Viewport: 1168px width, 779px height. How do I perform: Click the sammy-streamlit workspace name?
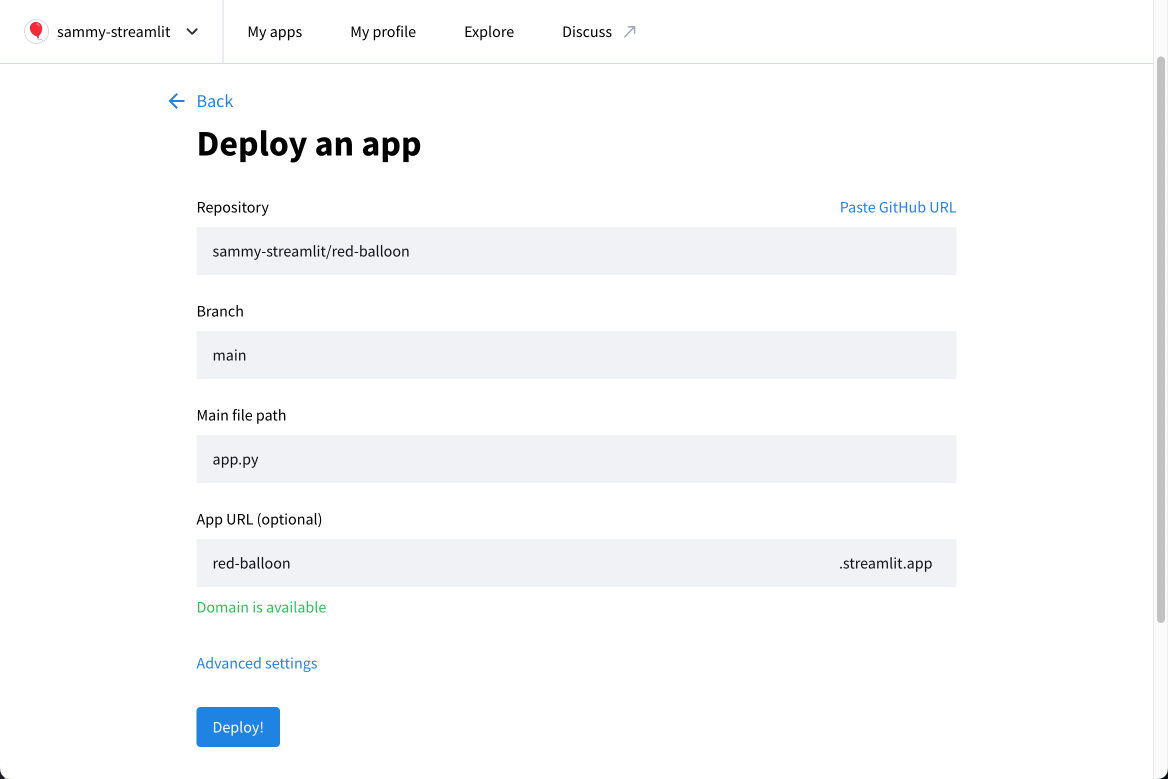click(x=114, y=31)
